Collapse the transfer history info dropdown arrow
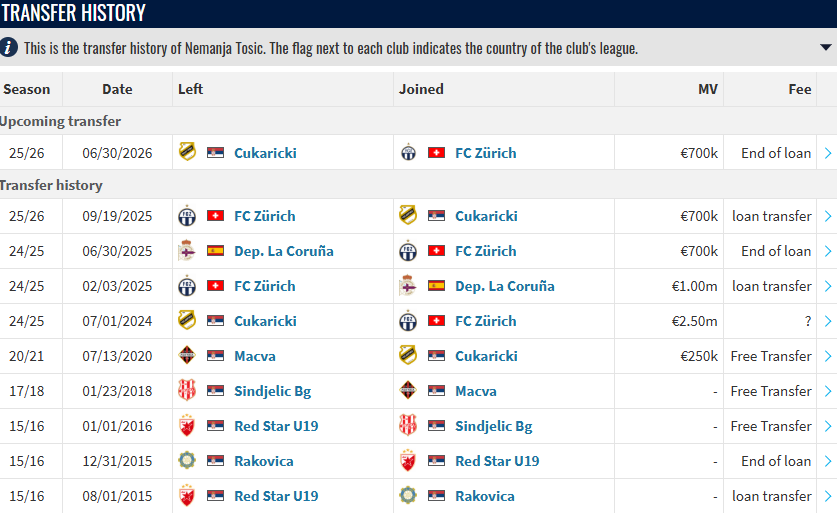837x513 pixels. (x=825, y=48)
